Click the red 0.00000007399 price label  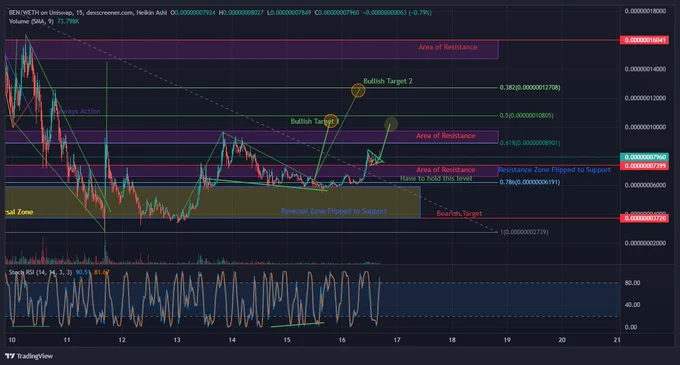[x=644, y=166]
